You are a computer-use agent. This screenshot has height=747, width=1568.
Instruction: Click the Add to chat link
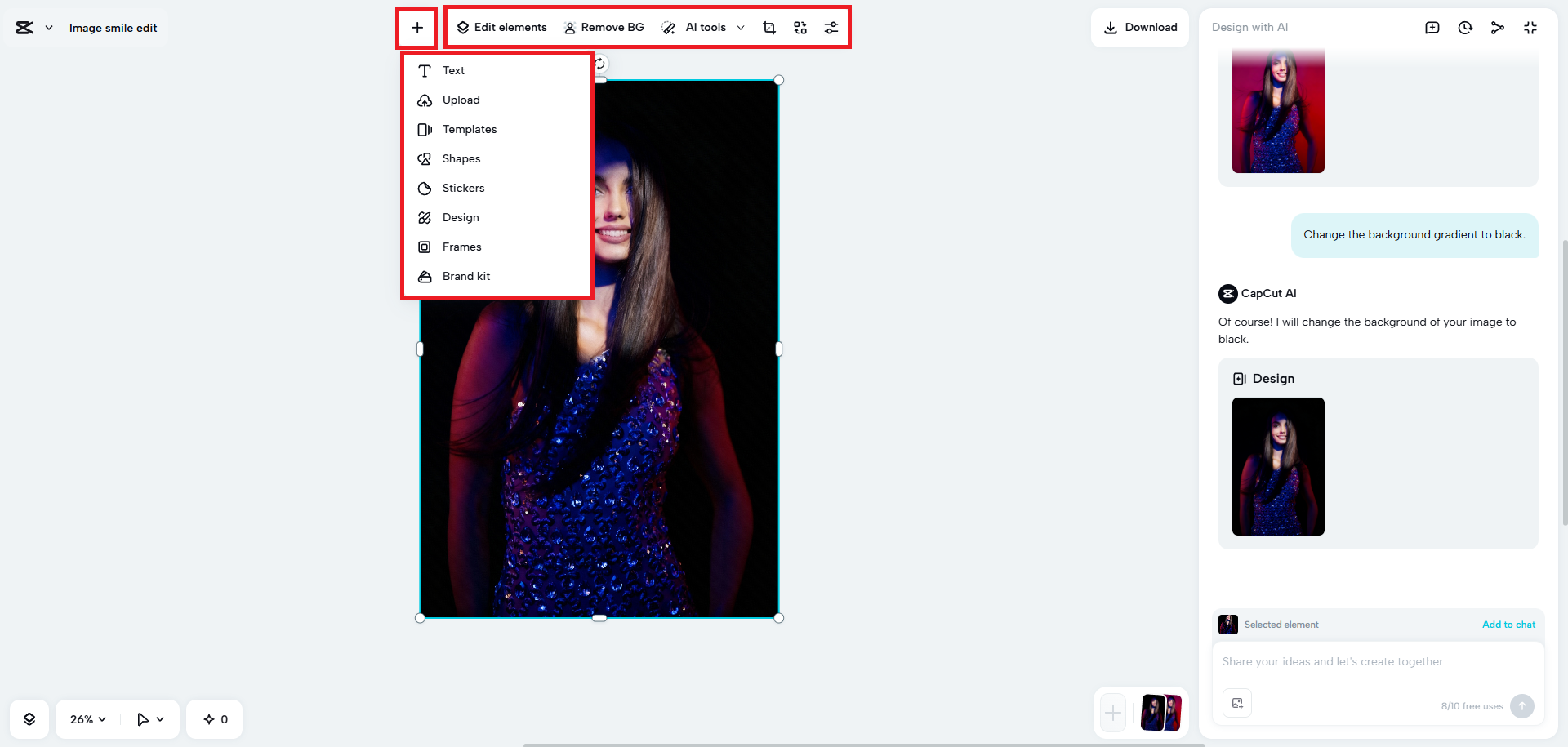[1508, 625]
